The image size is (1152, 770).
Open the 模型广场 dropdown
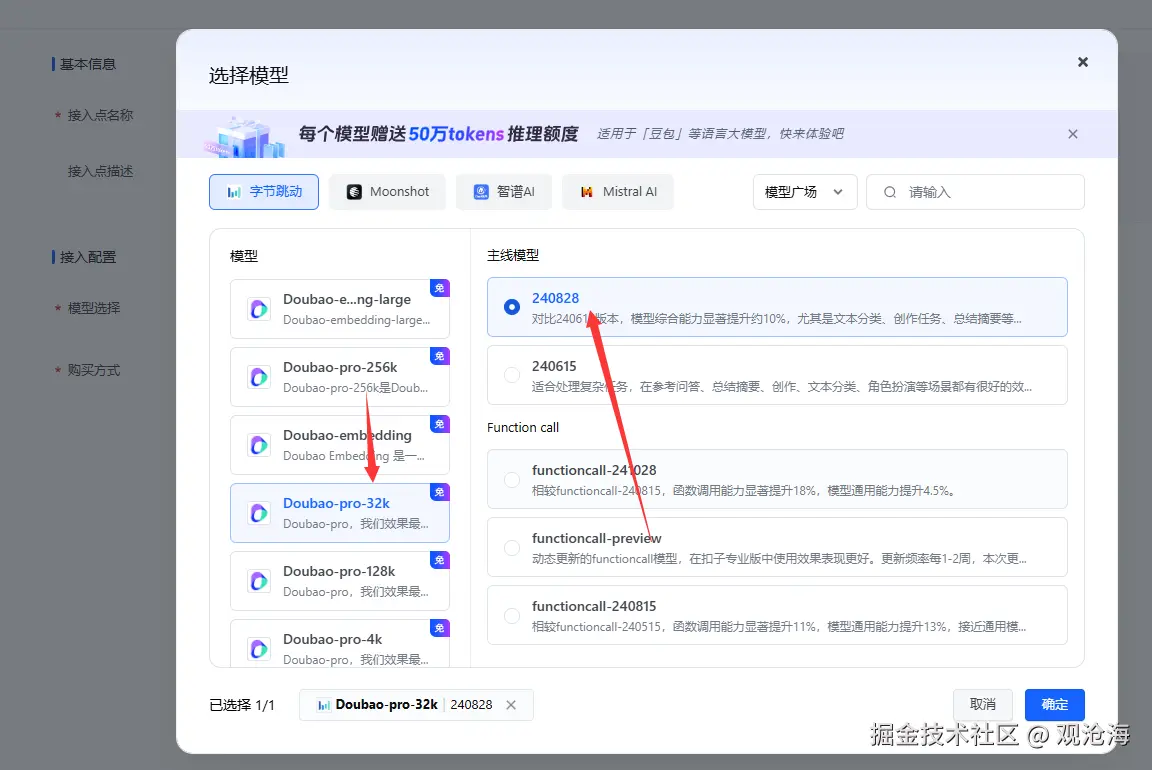(804, 192)
